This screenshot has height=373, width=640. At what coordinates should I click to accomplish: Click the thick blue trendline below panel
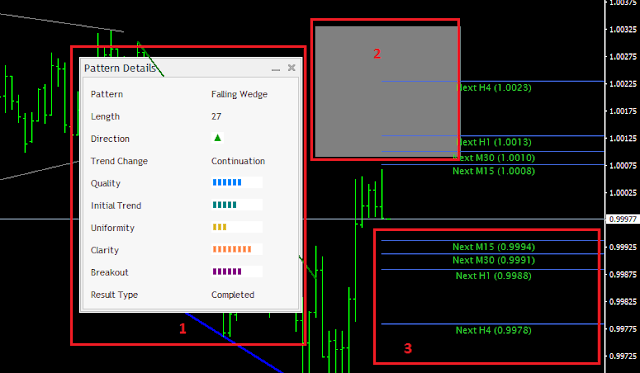[233, 343]
